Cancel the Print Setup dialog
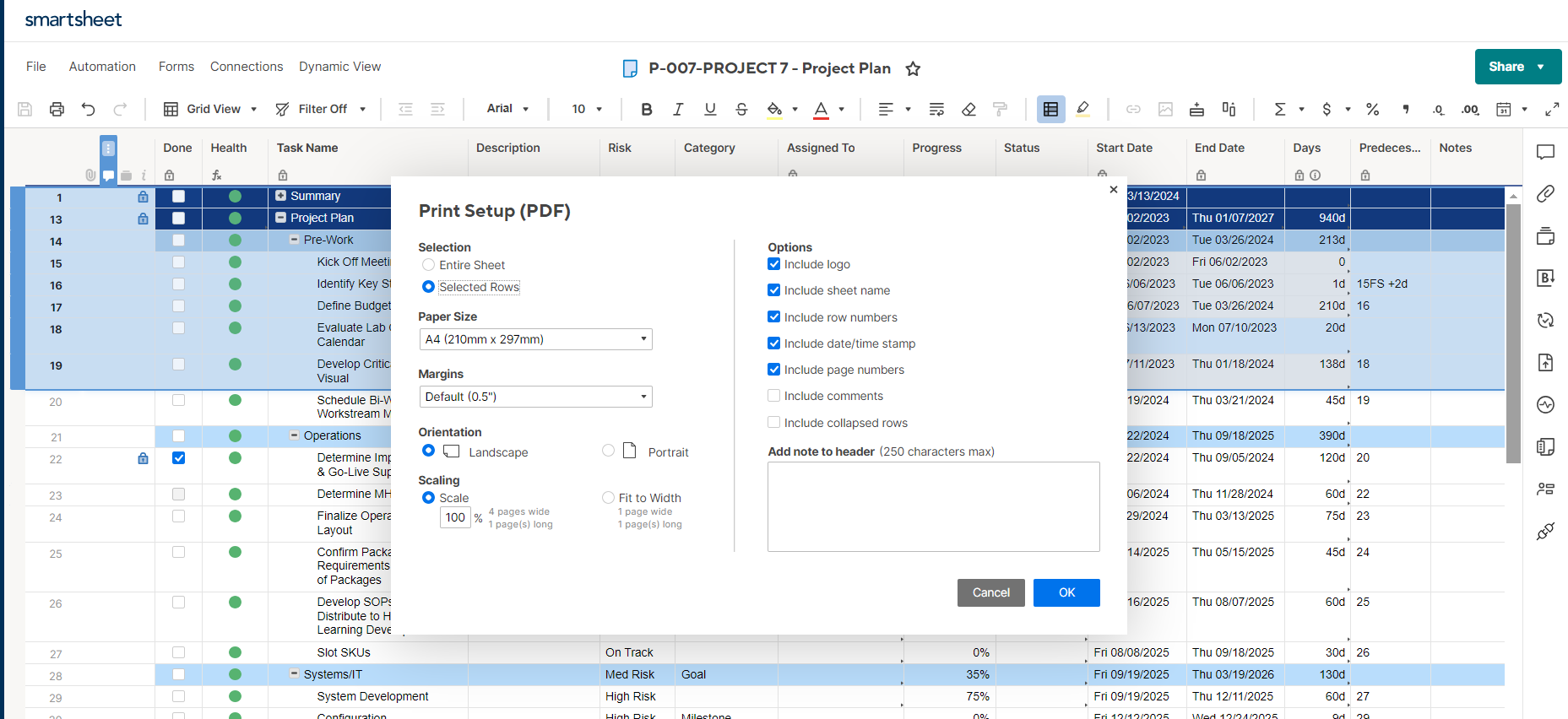Viewport: 1568px width, 719px height. click(x=991, y=592)
